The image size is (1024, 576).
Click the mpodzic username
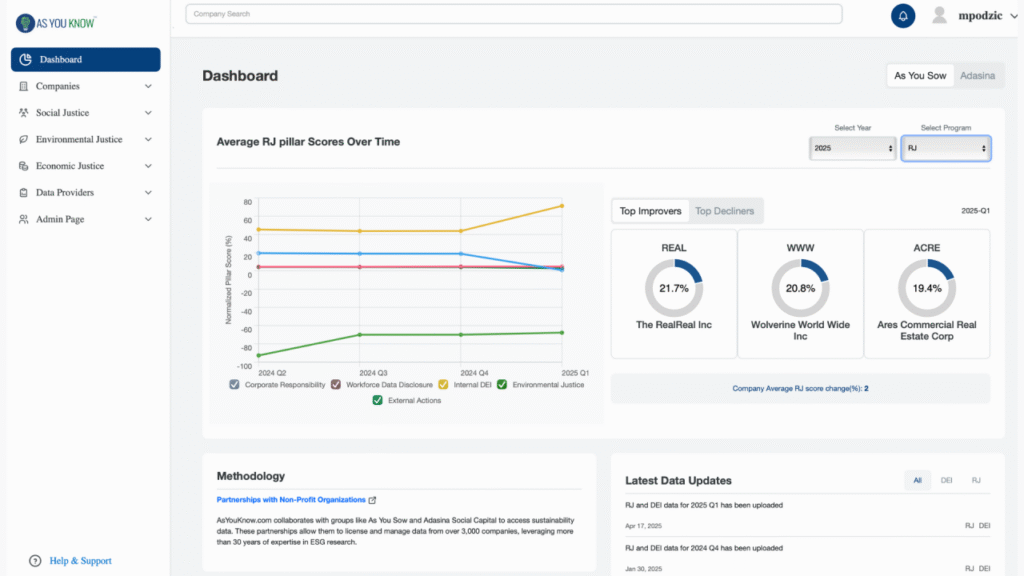point(980,16)
